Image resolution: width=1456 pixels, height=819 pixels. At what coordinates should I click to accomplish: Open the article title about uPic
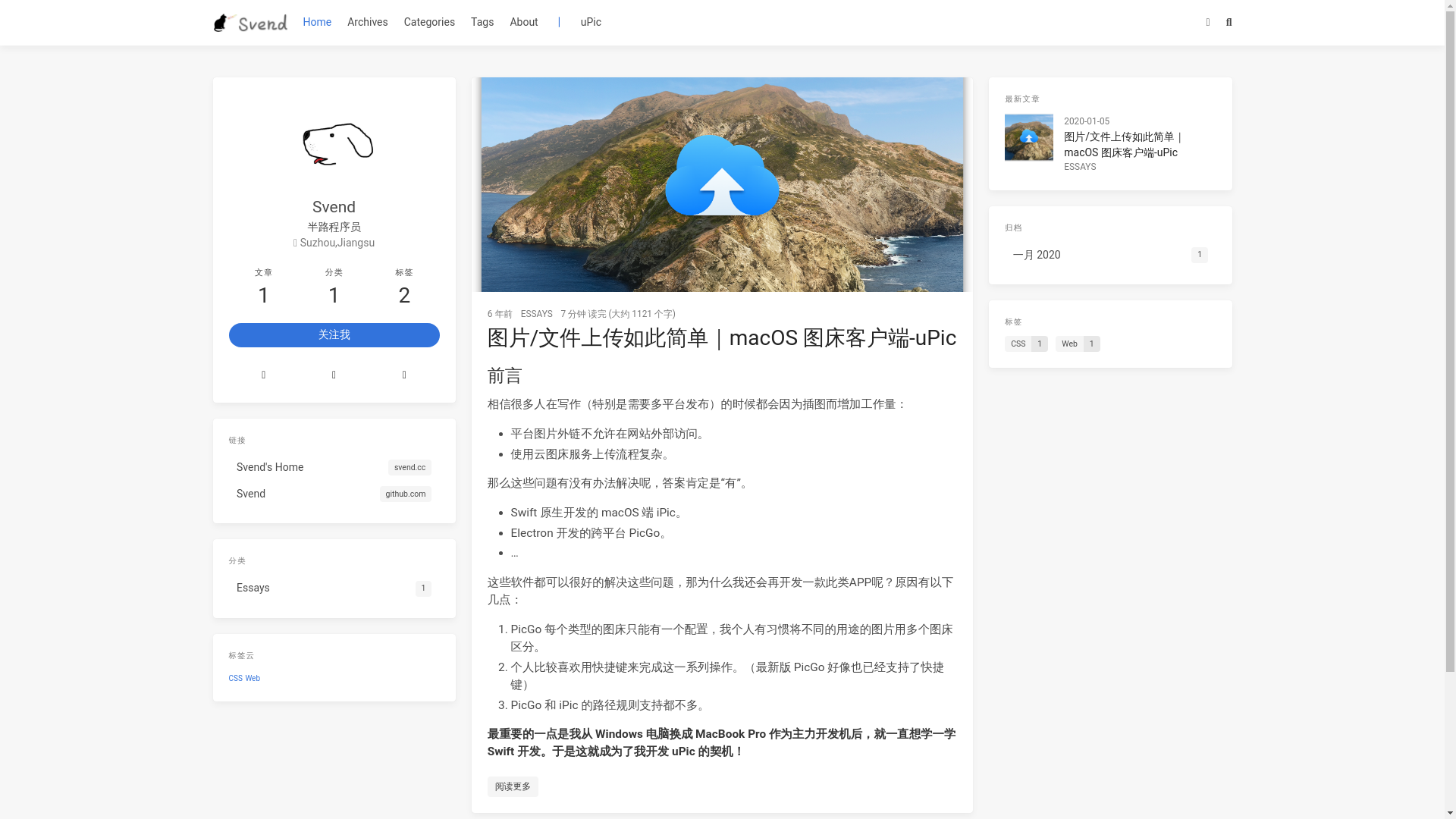click(x=722, y=337)
